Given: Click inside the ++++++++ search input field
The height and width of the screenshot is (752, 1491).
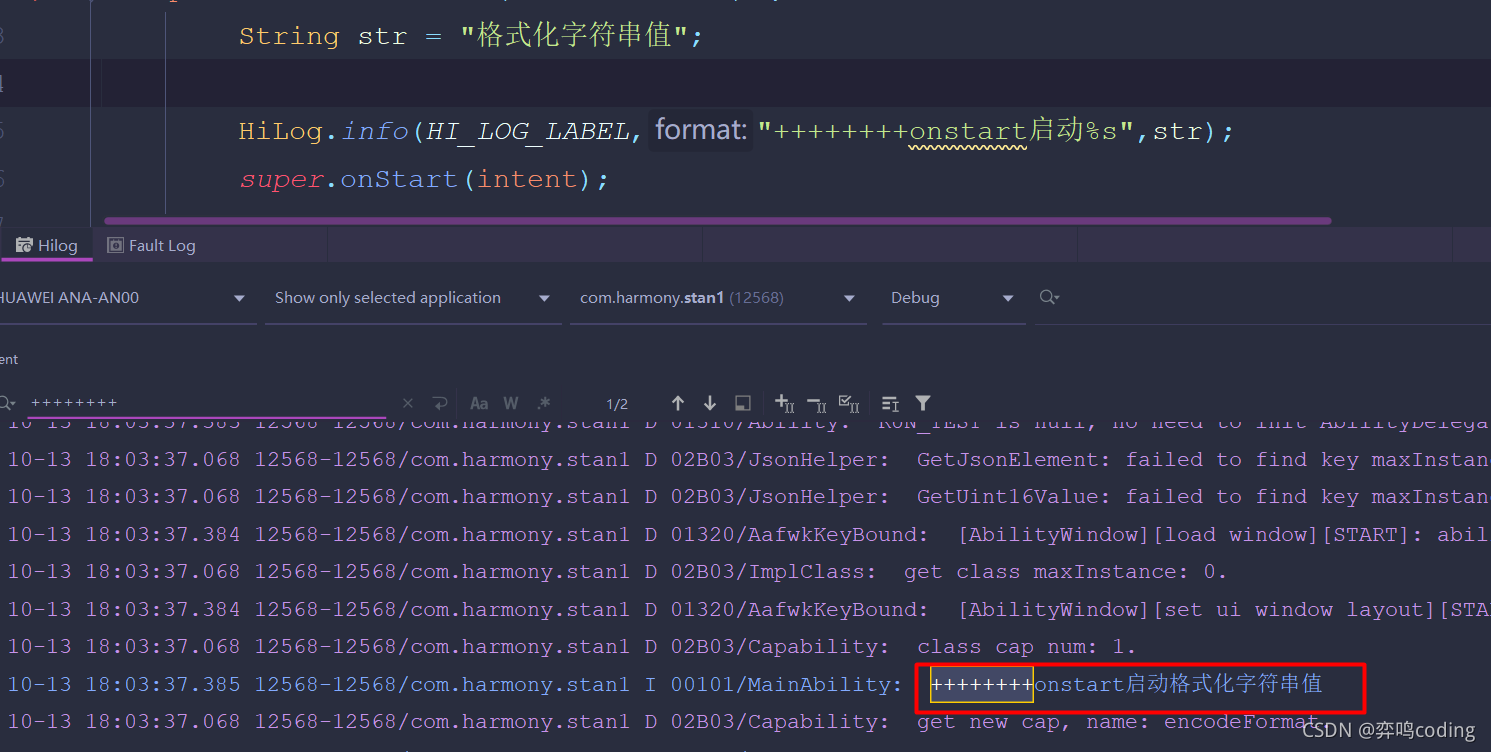Looking at the screenshot, I should 200,403.
